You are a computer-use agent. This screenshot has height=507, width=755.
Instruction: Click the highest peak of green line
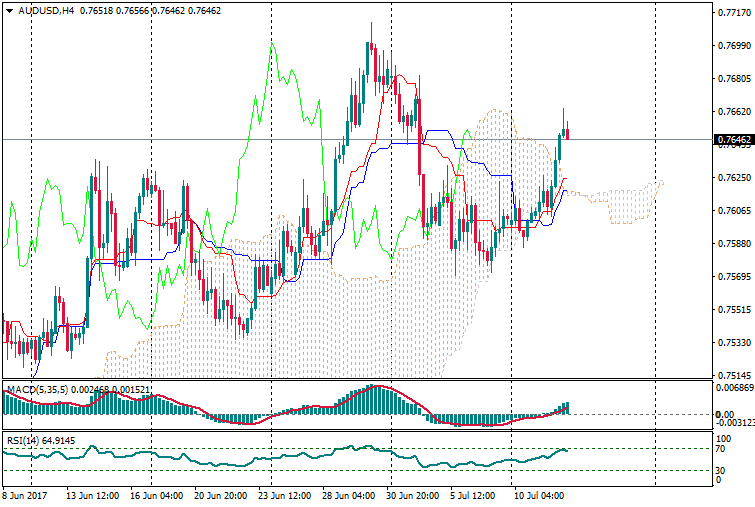point(271,45)
